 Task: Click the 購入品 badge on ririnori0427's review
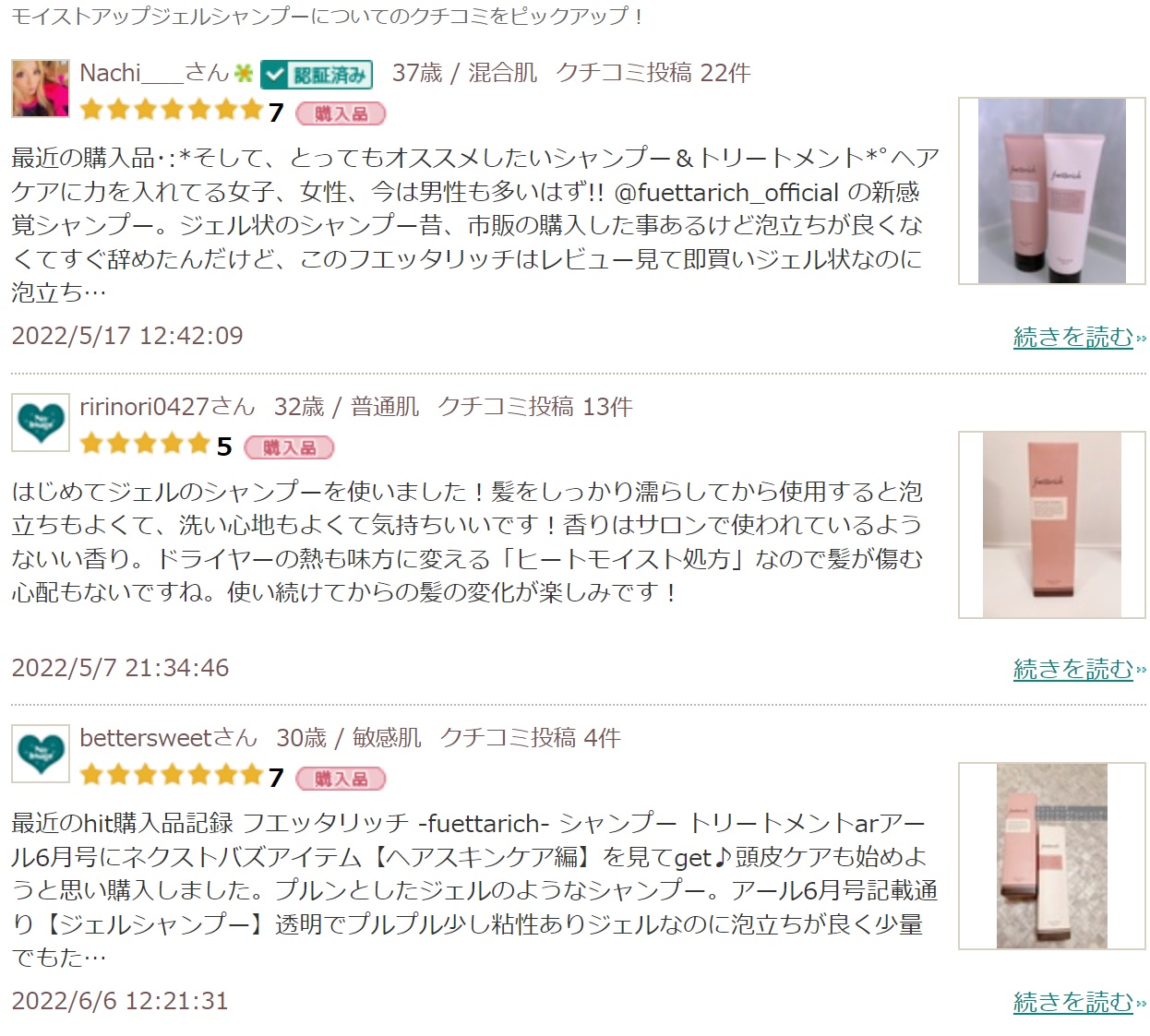point(289,447)
